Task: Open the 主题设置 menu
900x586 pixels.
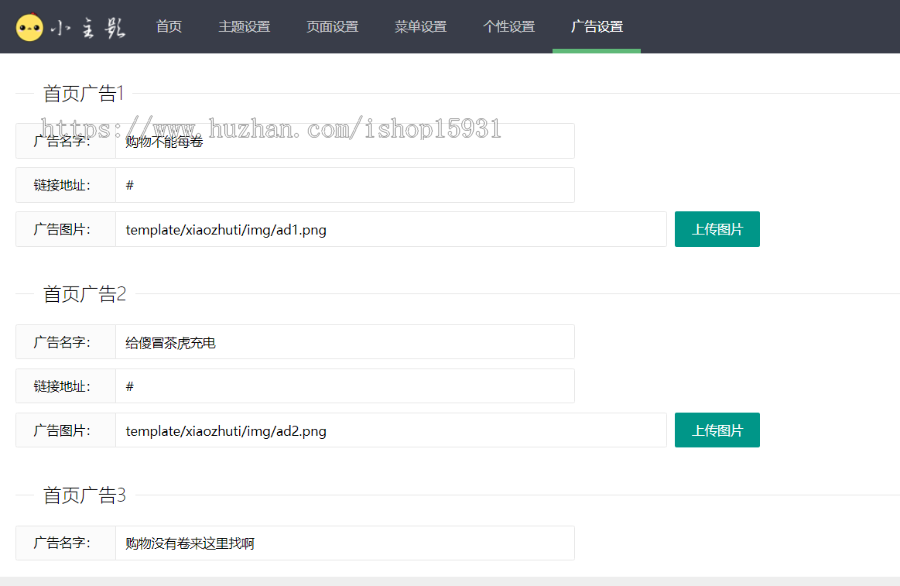Action: click(244, 26)
